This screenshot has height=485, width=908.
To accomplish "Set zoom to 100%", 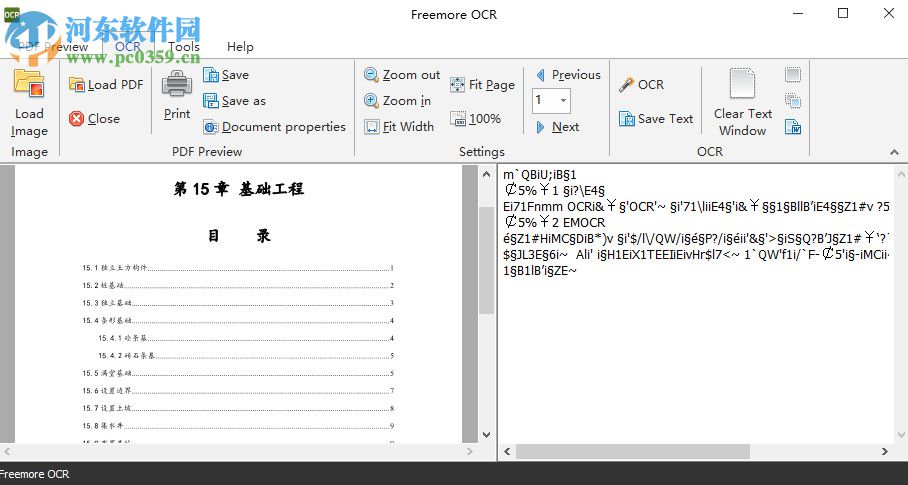I will pyautogui.click(x=475, y=119).
